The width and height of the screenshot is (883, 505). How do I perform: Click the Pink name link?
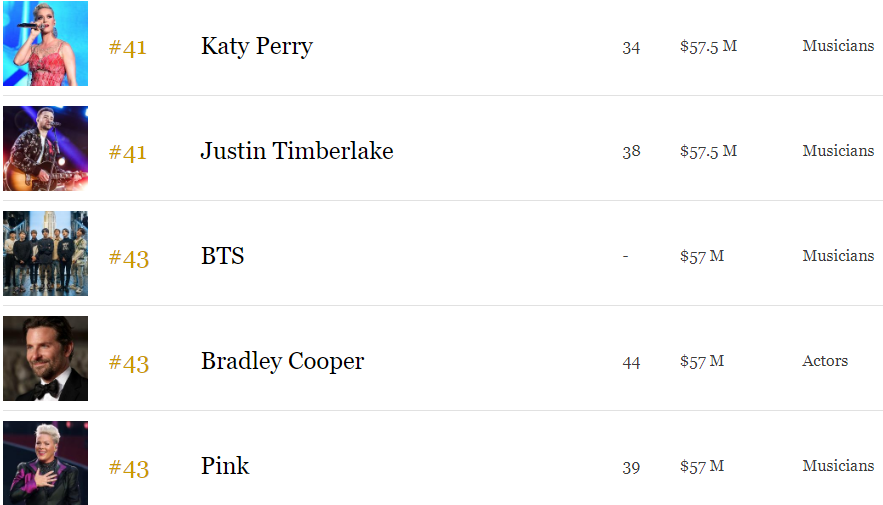pos(225,466)
